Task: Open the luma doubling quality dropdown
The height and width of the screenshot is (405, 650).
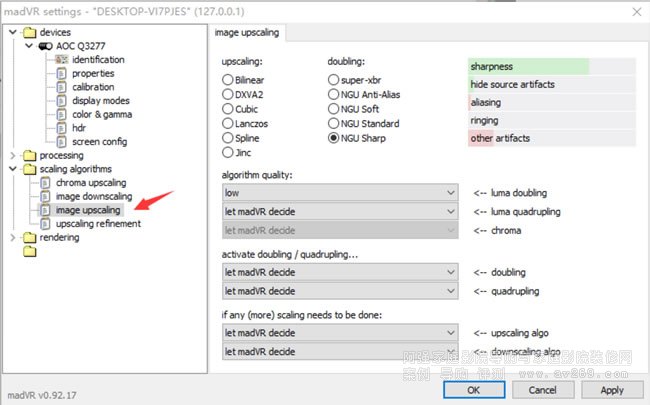Action: 339,192
